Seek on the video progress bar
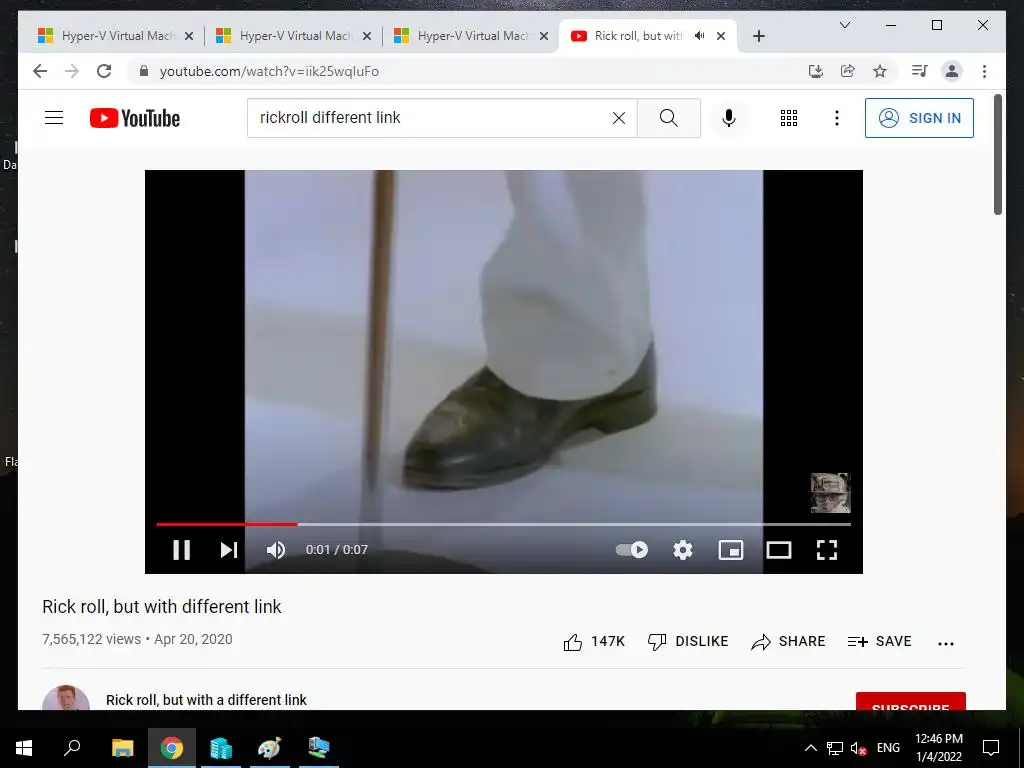Viewport: 1024px width, 768px height. click(504, 524)
